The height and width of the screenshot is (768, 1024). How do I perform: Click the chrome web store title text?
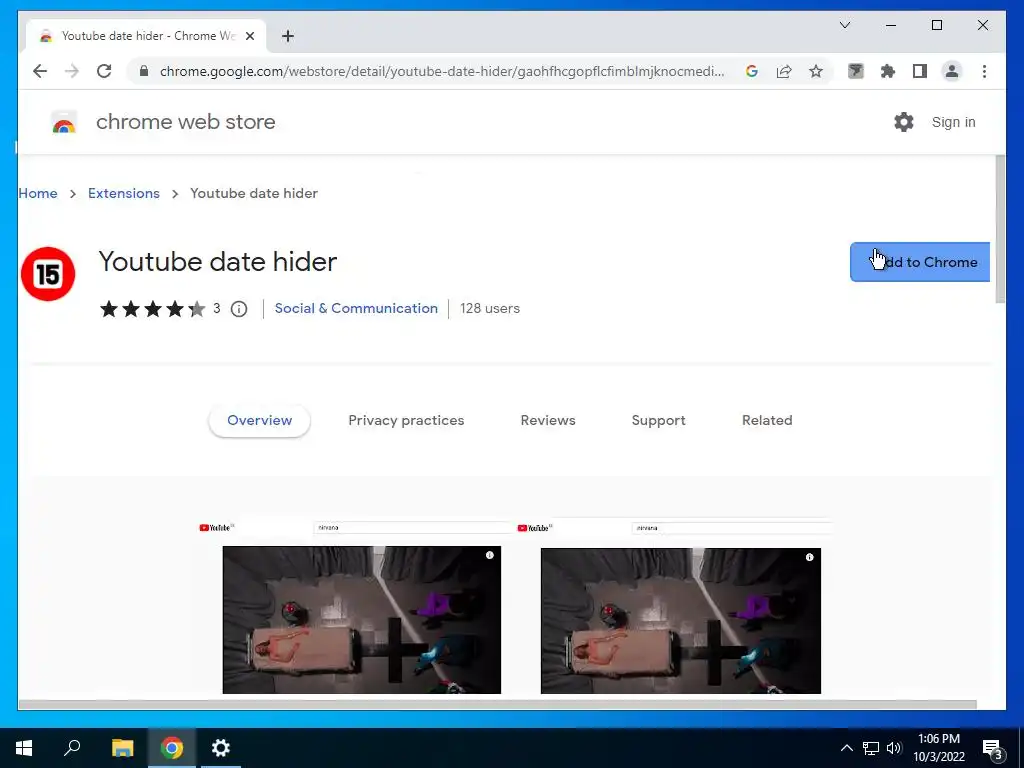(185, 122)
